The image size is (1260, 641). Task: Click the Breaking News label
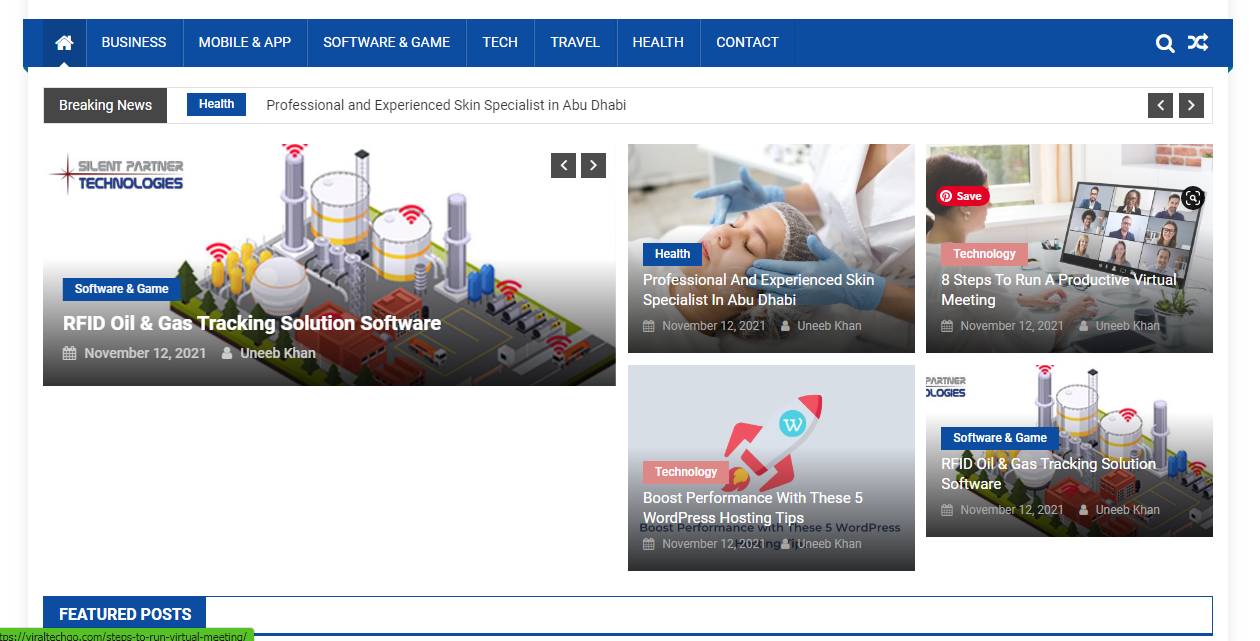click(105, 105)
